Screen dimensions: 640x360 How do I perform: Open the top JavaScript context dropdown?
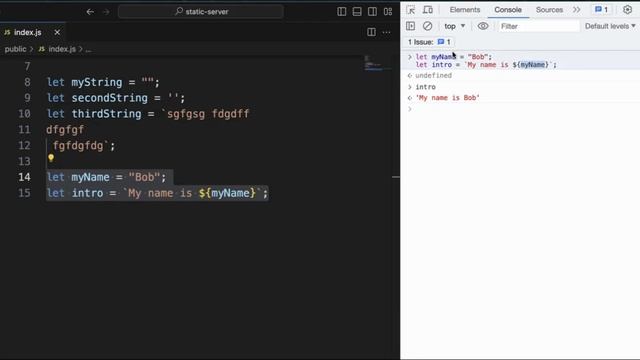click(x=454, y=26)
